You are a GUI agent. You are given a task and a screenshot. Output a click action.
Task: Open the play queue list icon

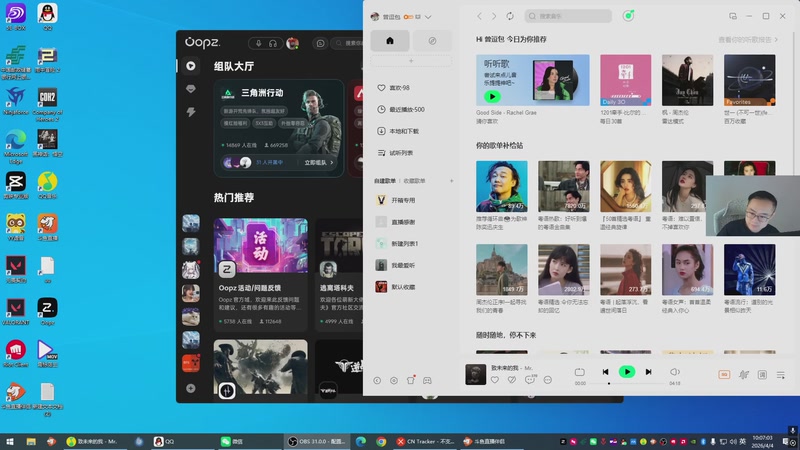coord(781,375)
